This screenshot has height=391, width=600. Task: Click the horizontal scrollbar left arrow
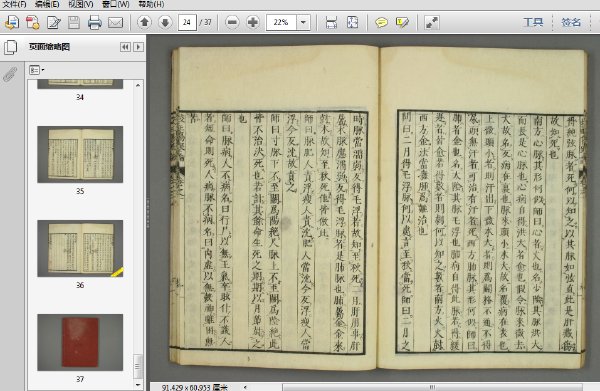point(245,387)
